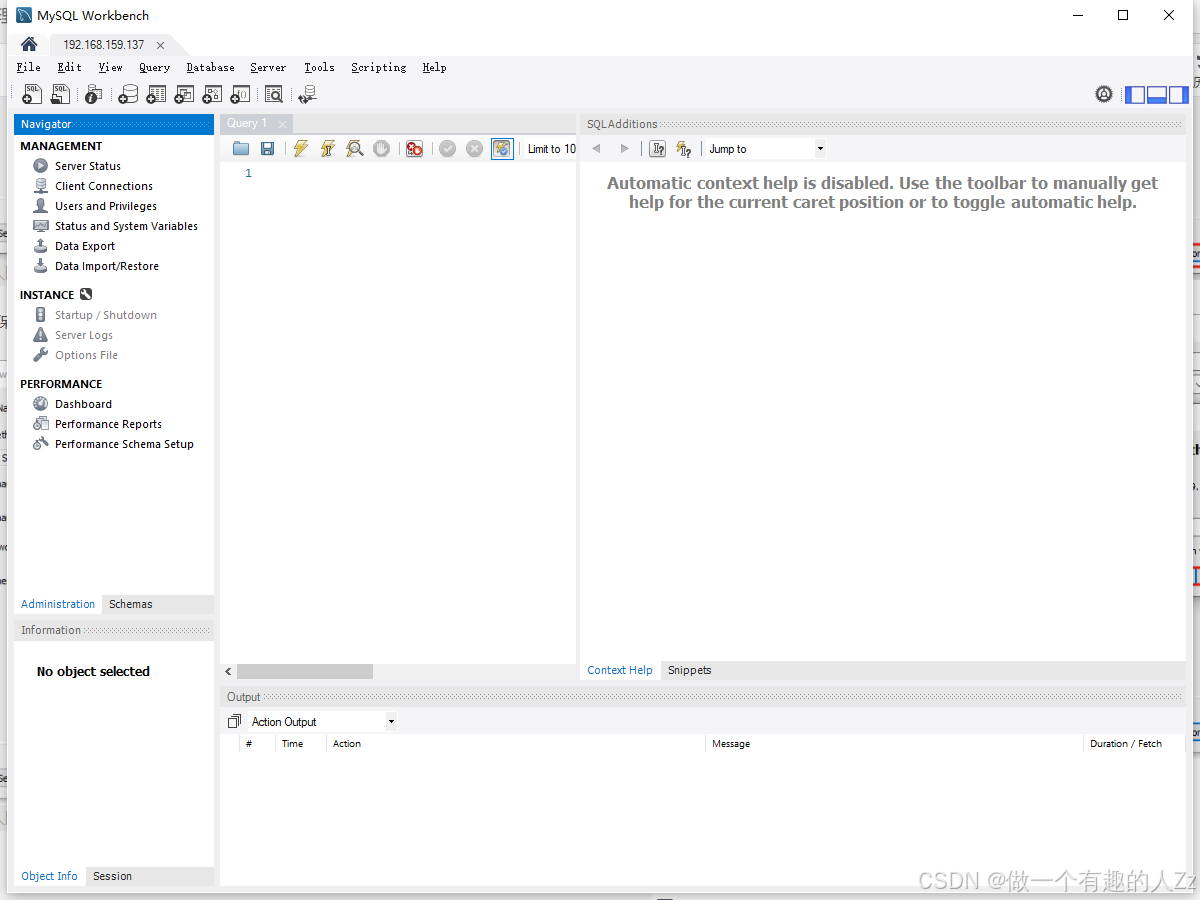Switch to the Schemas tab

[131, 604]
